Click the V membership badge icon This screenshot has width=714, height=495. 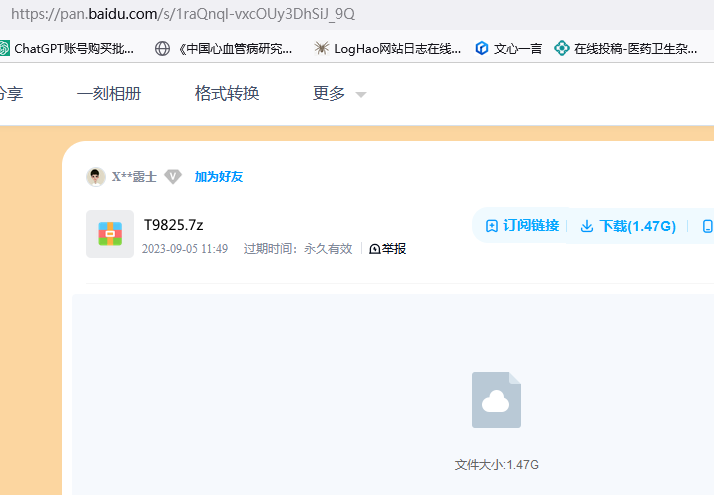pyautogui.click(x=173, y=177)
